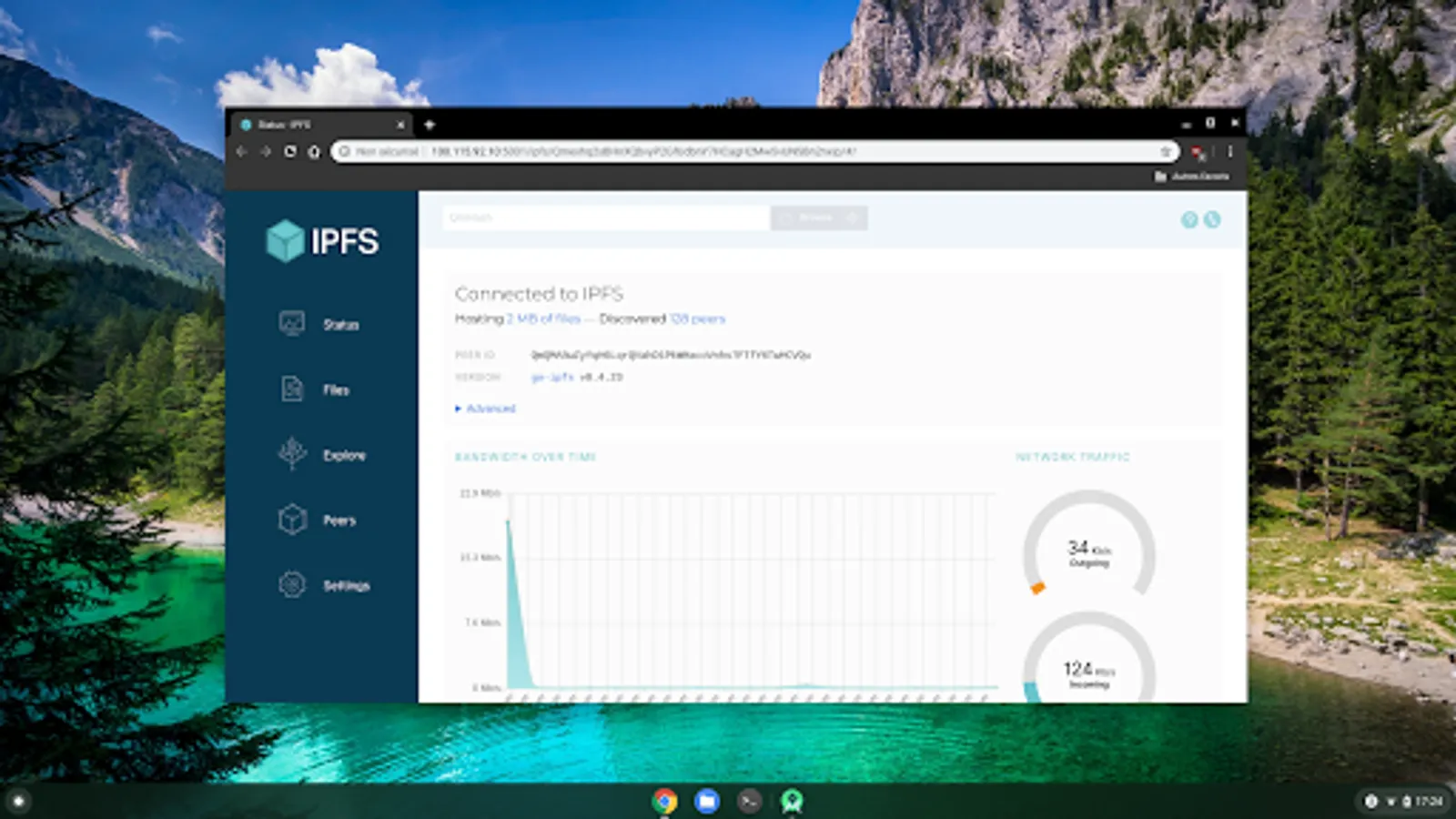Image resolution: width=1456 pixels, height=819 pixels.
Task: Open the bookmarks folder in bookmarks bar
Action: [x=1192, y=177]
